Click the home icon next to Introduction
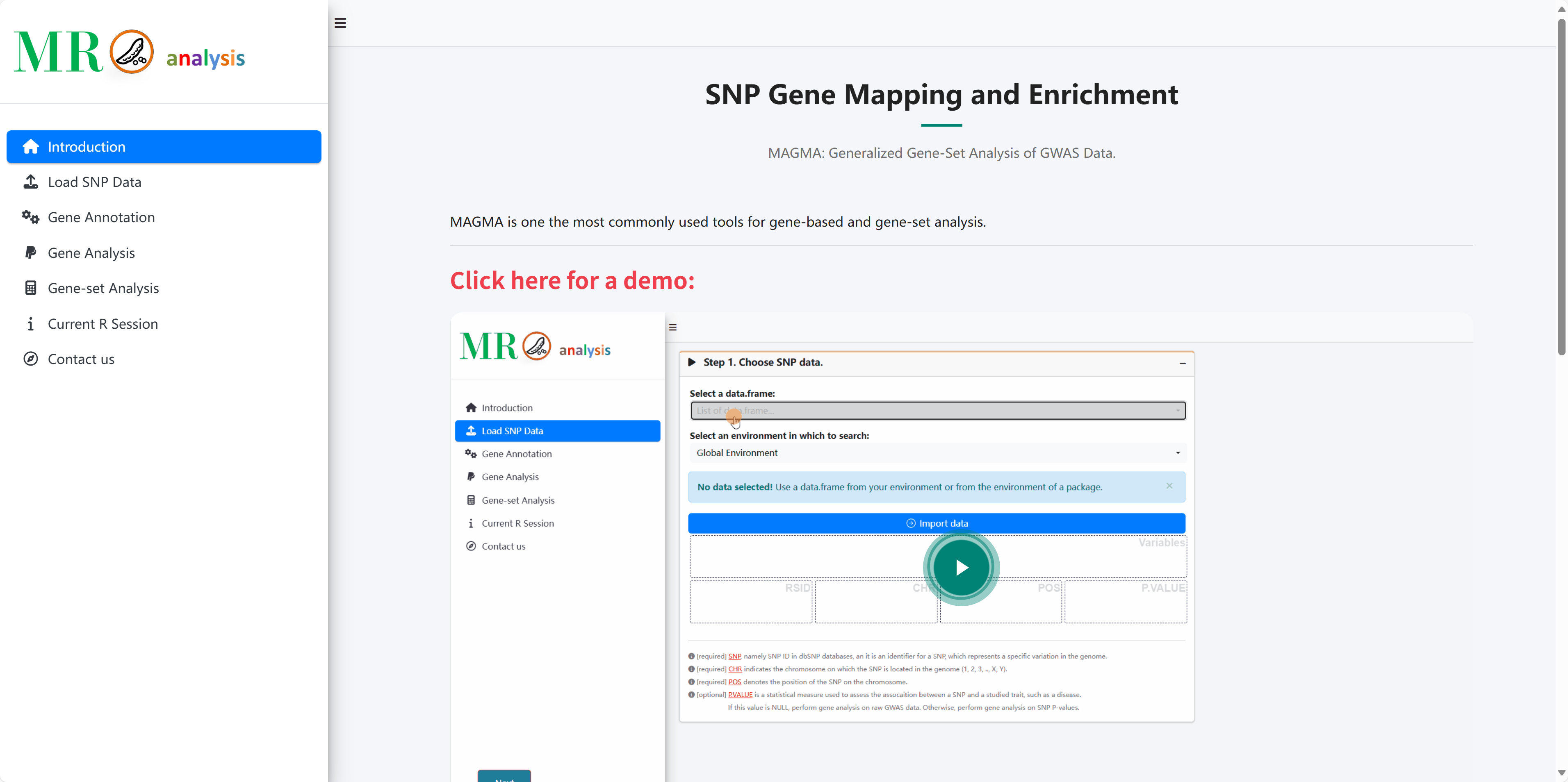The width and height of the screenshot is (1568, 782). coord(30,147)
